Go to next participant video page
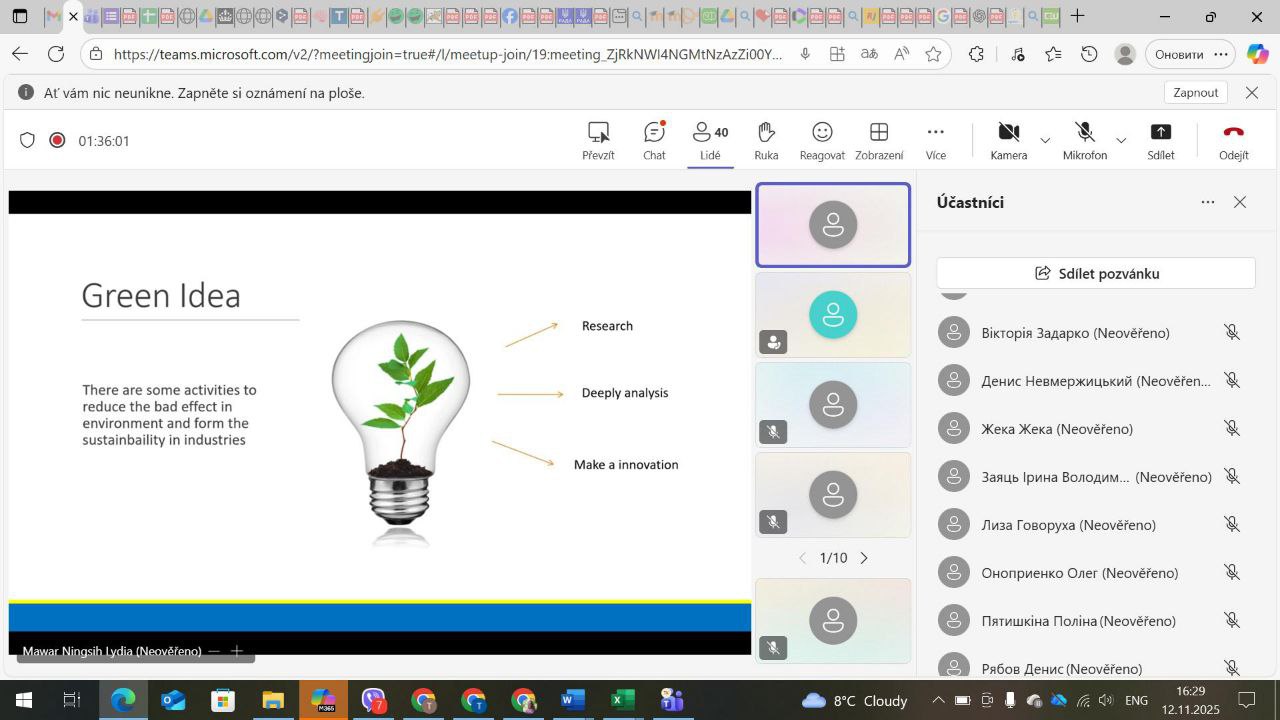This screenshot has height=720, width=1280. [864, 558]
